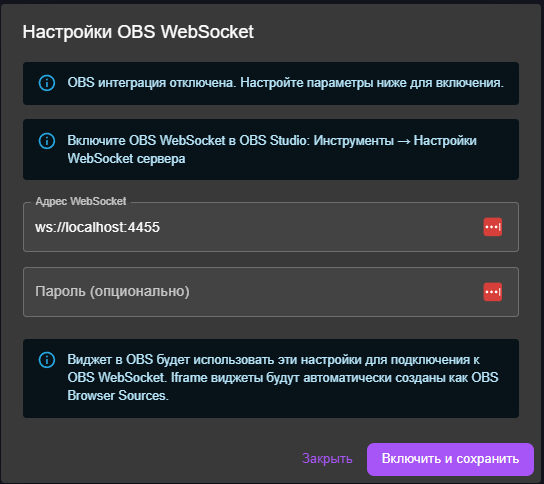Click the Закрыть button
544x484 pixels.
327,459
